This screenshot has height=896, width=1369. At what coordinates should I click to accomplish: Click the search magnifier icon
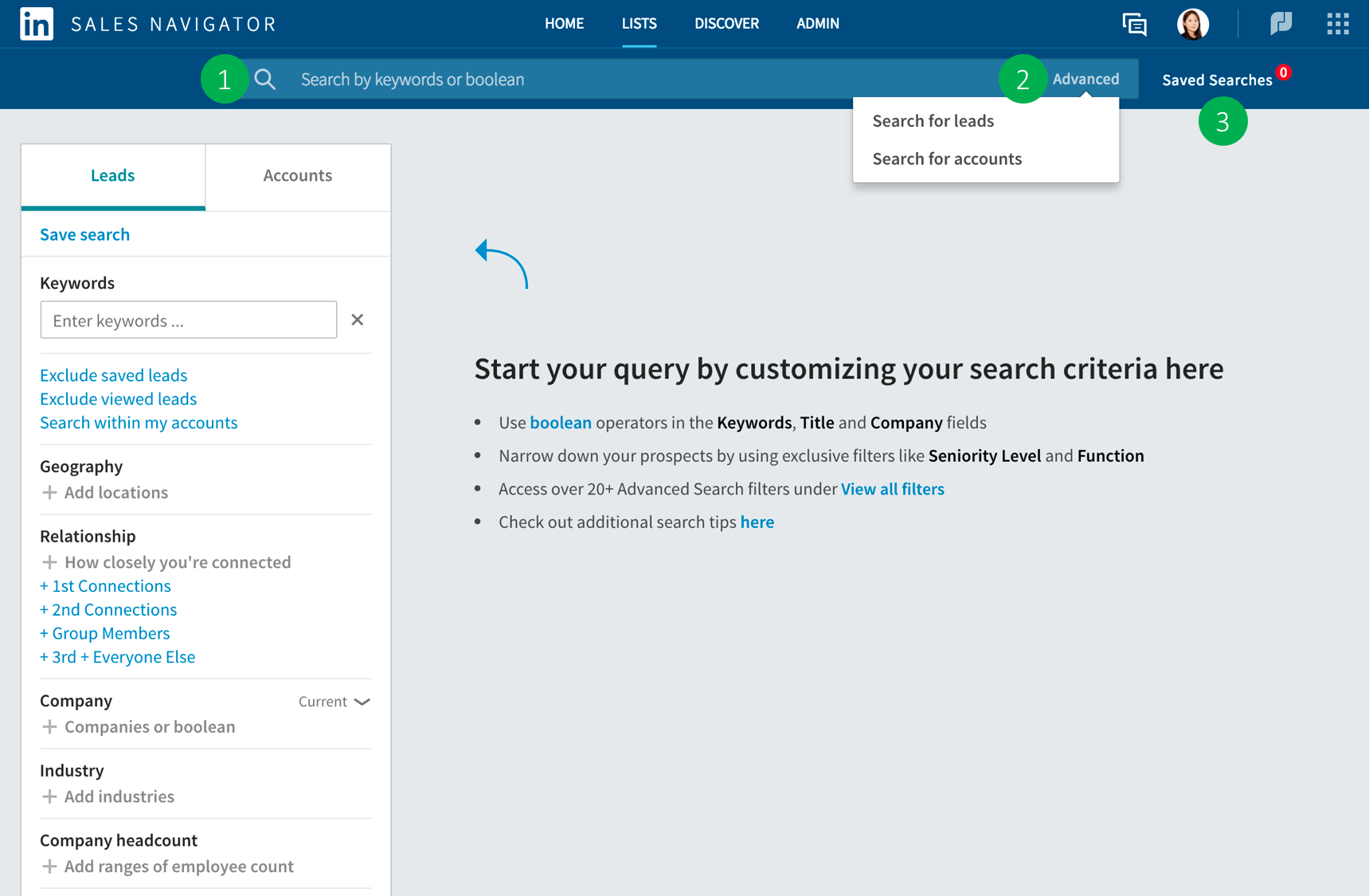(265, 79)
